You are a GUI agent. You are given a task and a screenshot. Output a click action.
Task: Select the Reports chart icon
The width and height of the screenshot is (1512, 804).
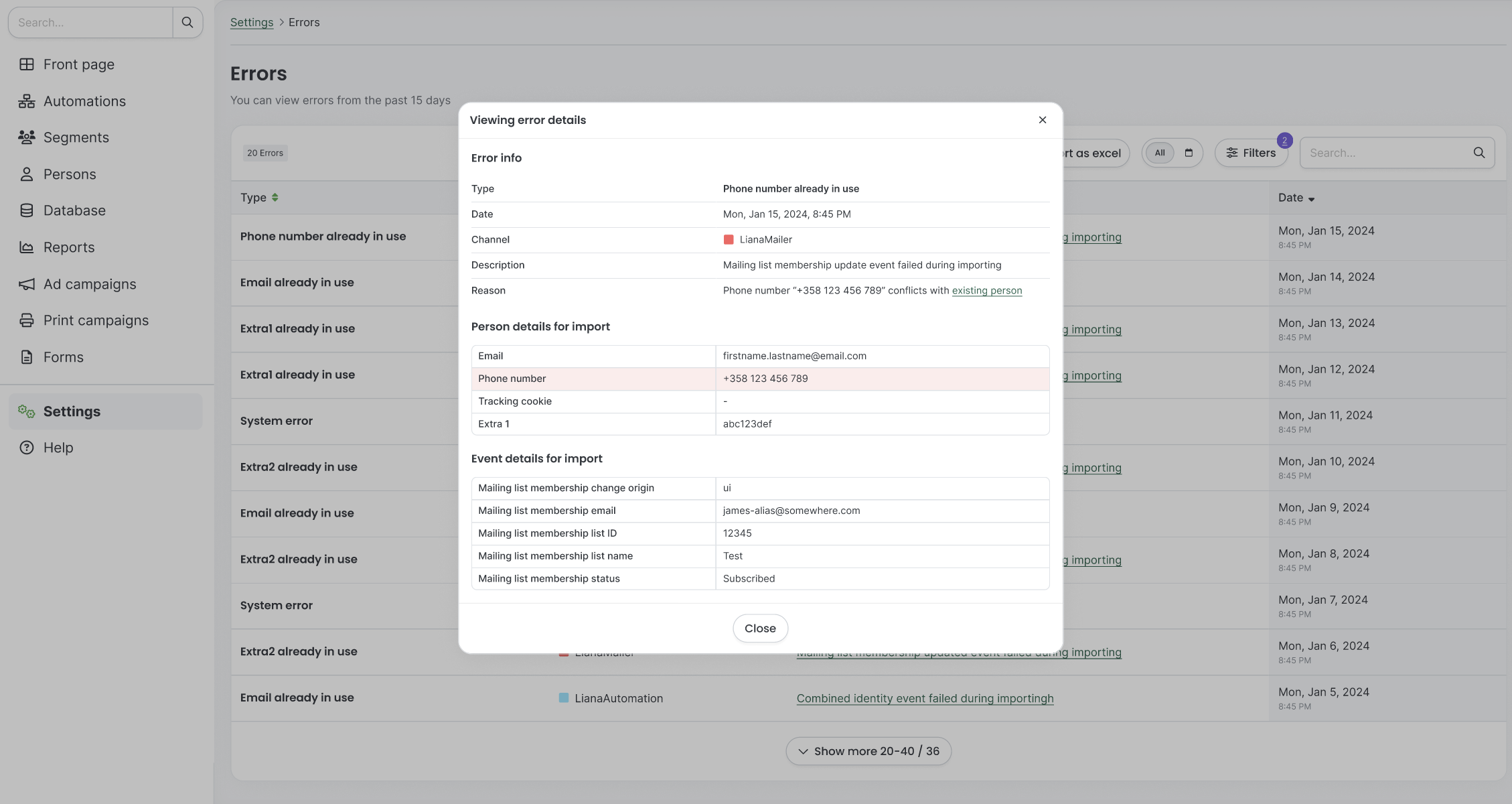point(26,247)
